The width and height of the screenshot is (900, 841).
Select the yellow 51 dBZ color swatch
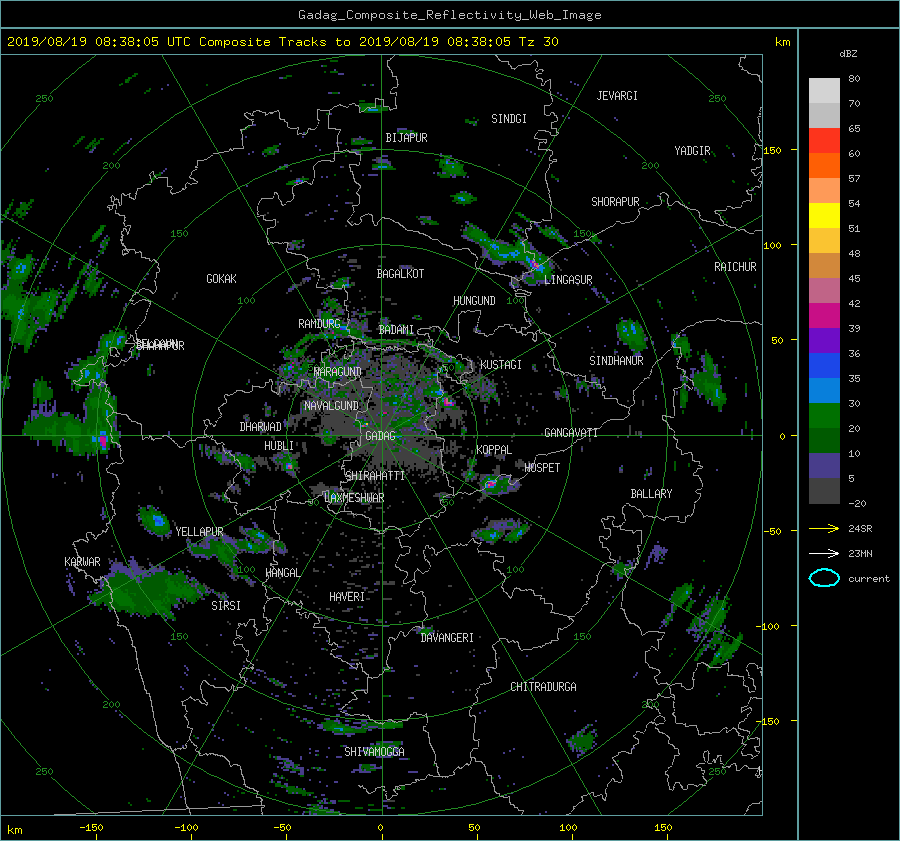coord(824,215)
